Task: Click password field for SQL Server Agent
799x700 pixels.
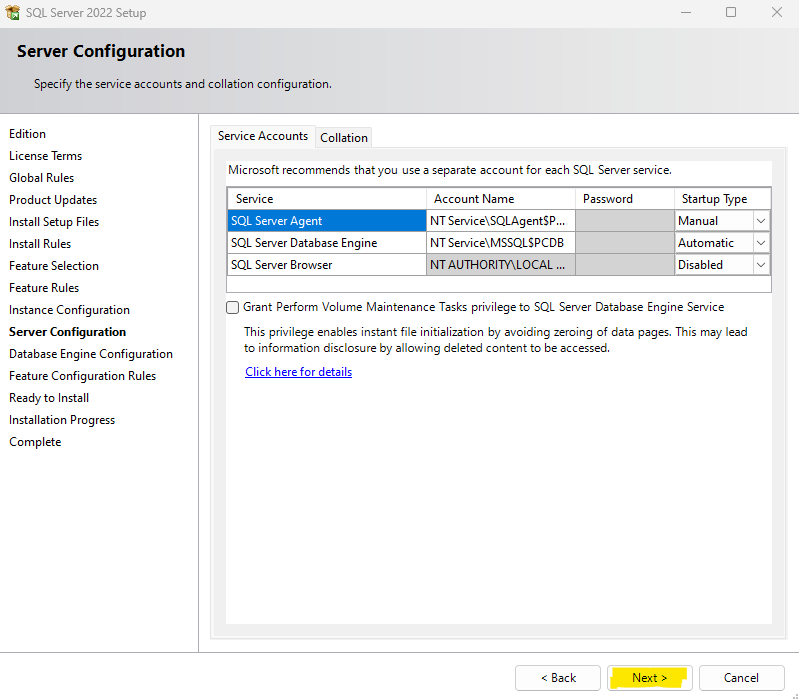Action: tap(625, 221)
